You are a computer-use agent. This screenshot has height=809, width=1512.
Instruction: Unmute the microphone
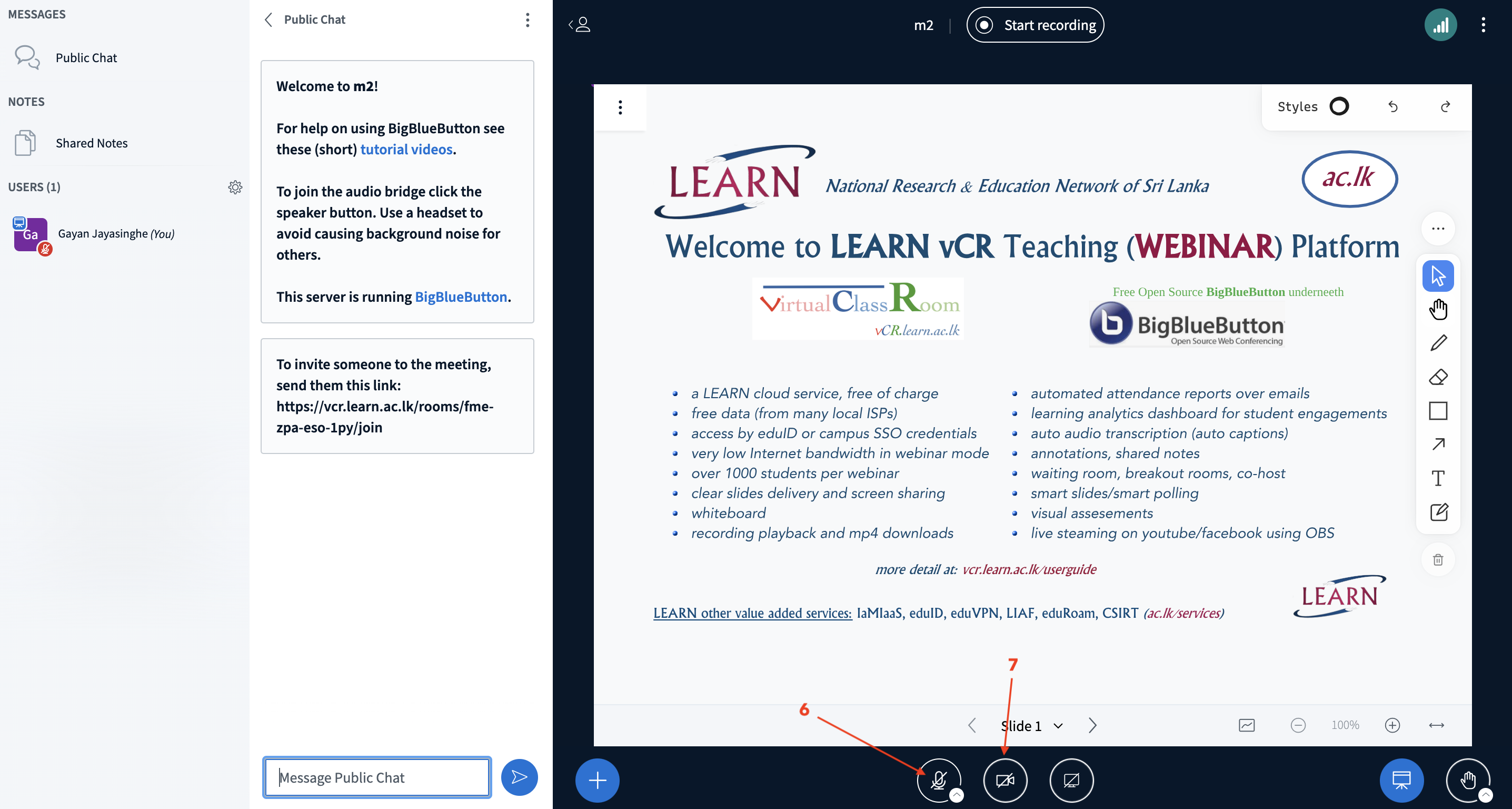(938, 780)
